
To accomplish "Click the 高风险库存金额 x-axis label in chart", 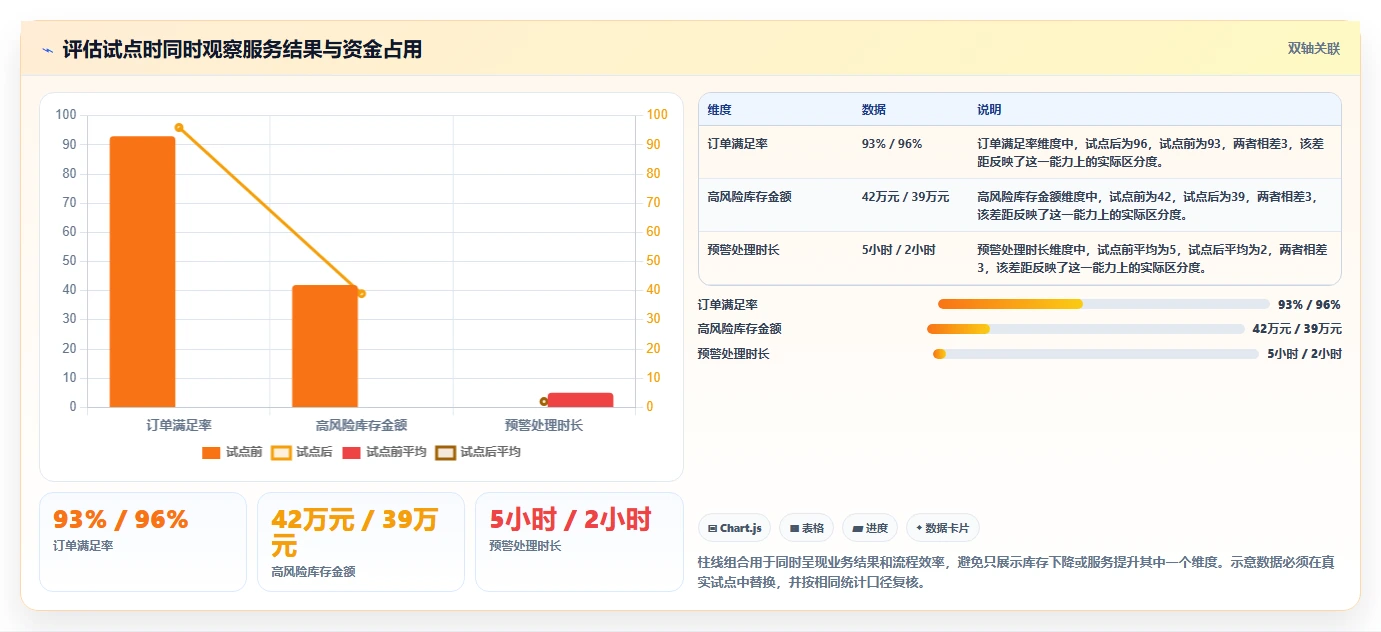I will click(361, 425).
